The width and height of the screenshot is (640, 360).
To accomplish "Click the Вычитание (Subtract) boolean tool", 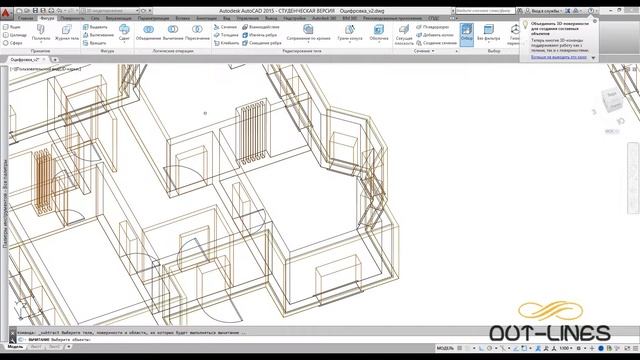I will [x=173, y=32].
